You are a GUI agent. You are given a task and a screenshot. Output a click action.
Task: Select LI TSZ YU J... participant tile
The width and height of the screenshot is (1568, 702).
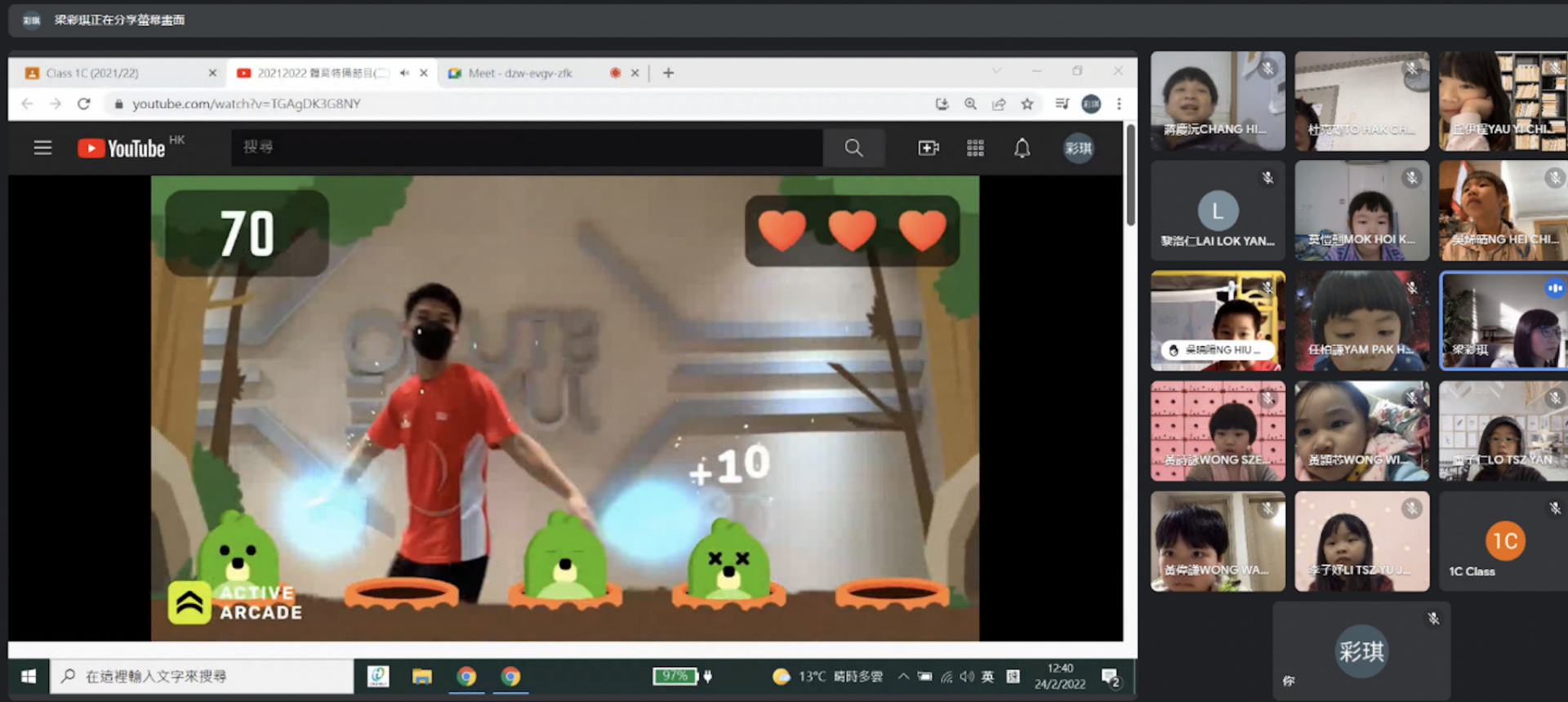click(1362, 541)
